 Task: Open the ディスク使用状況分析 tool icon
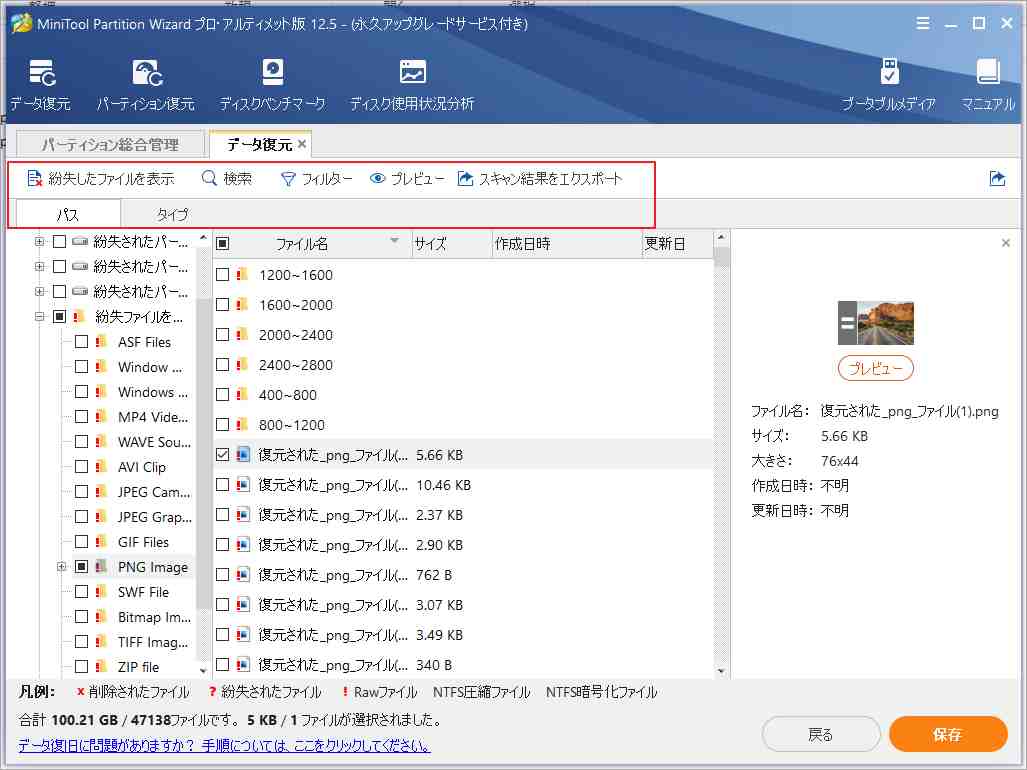pos(413,72)
